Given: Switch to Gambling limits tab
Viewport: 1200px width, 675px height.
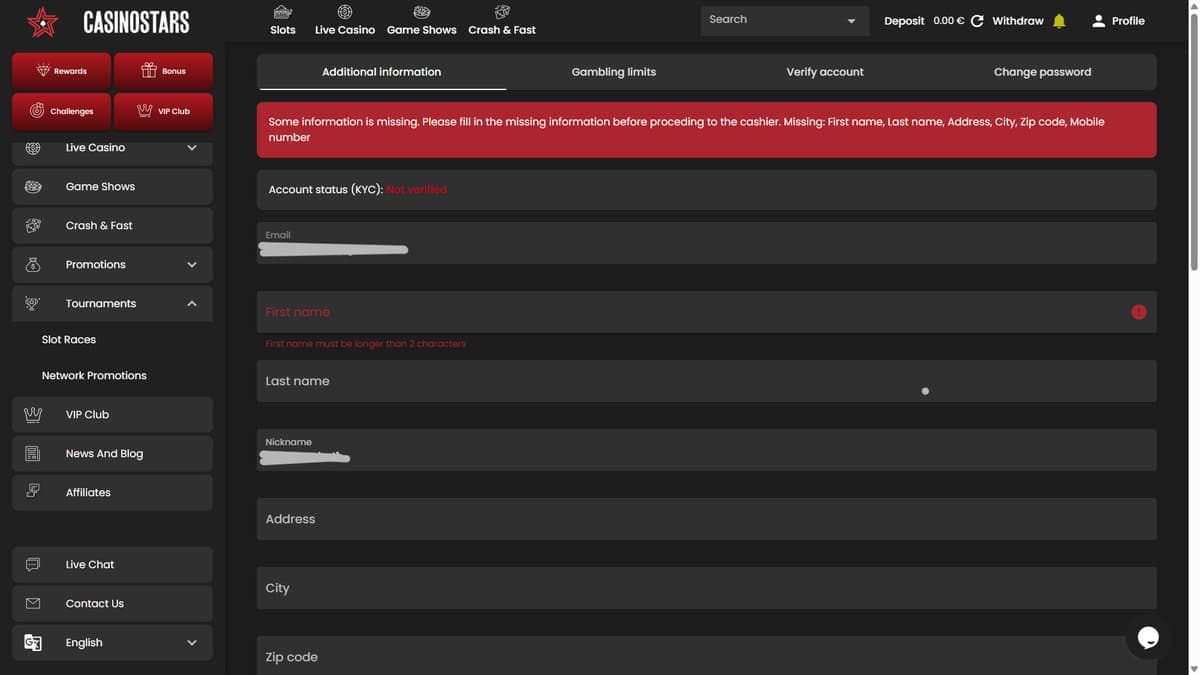Looking at the screenshot, I should tap(614, 72).
